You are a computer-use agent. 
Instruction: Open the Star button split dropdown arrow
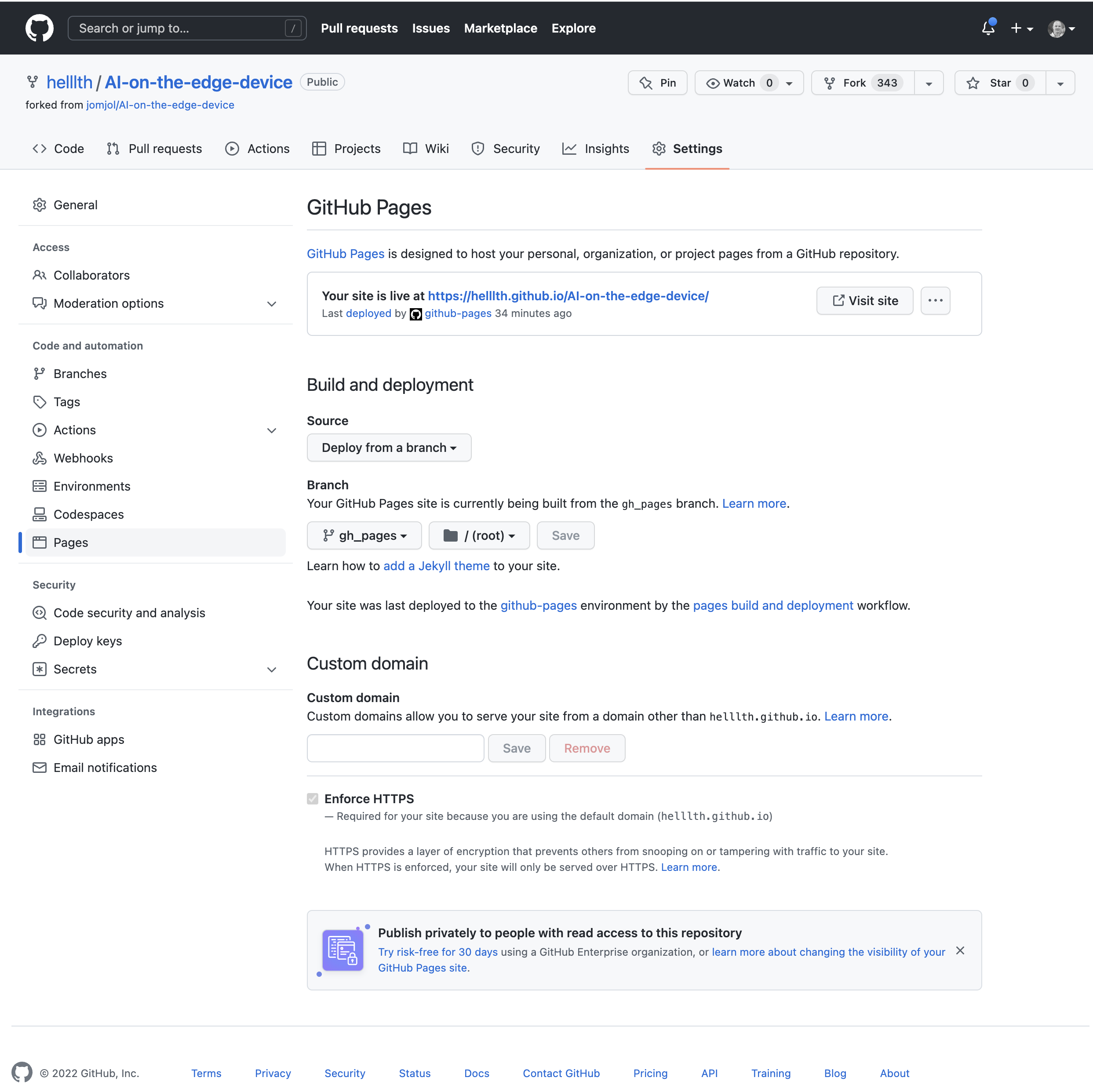point(1060,83)
